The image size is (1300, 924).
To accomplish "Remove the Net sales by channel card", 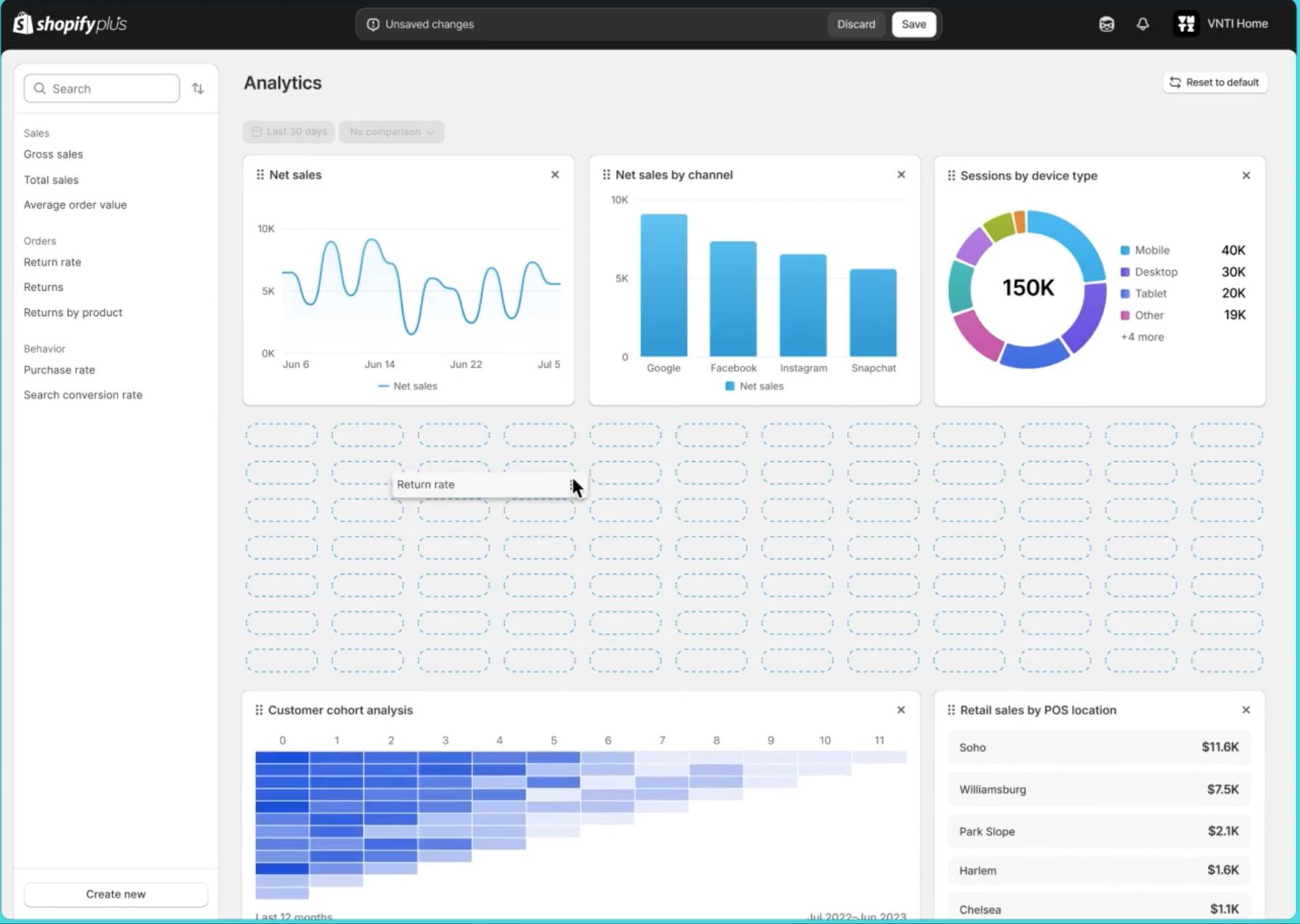I will pos(901,175).
